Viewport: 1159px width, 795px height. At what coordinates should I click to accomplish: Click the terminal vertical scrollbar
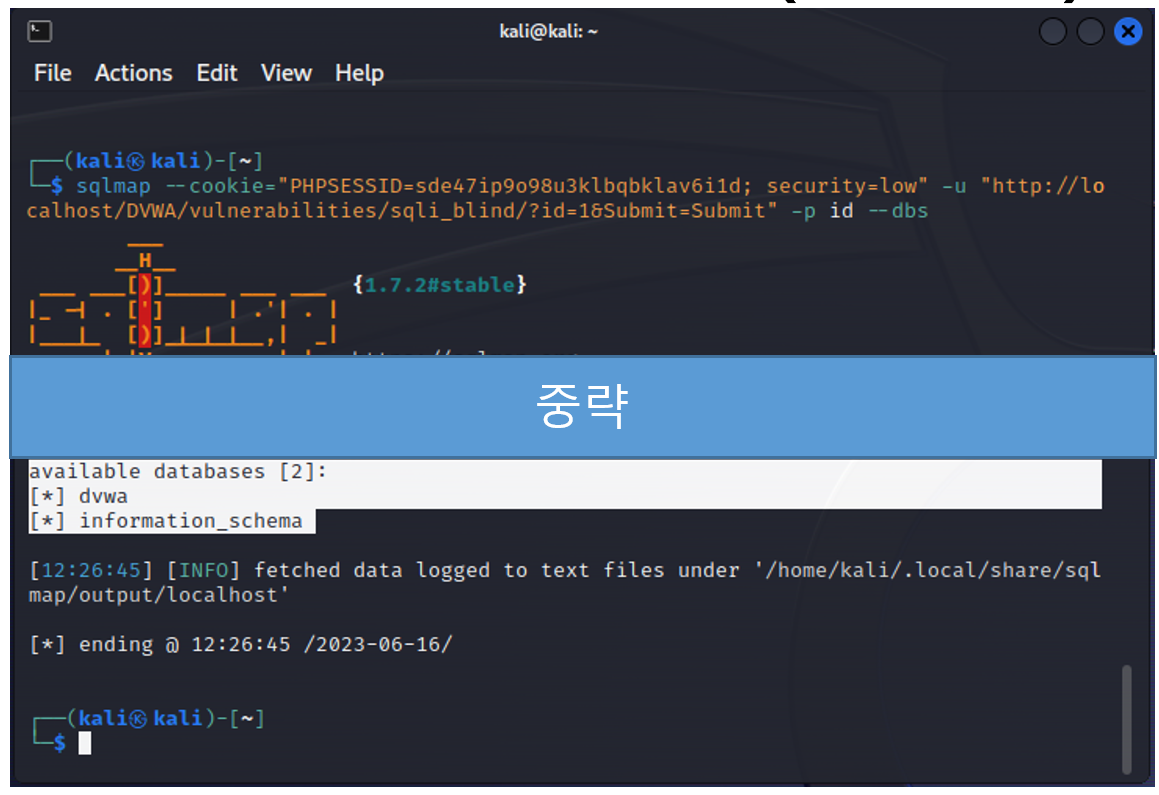1126,718
